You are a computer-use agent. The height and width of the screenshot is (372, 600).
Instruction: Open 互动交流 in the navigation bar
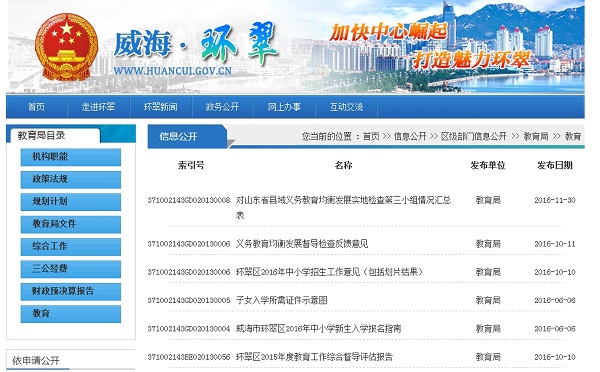click(x=346, y=107)
